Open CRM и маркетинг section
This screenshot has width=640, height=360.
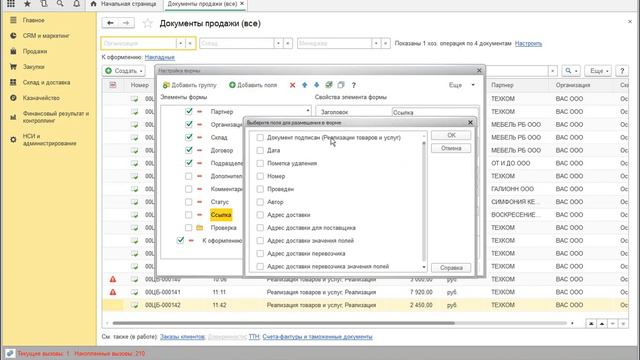coord(46,36)
